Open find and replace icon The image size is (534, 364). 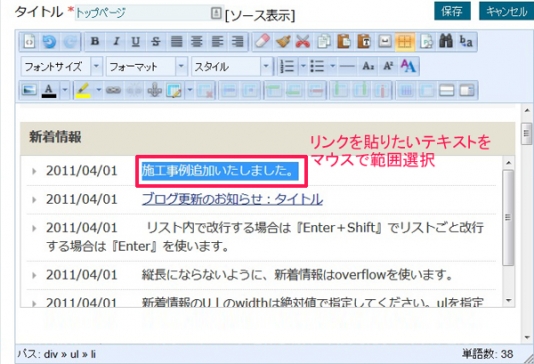point(466,42)
